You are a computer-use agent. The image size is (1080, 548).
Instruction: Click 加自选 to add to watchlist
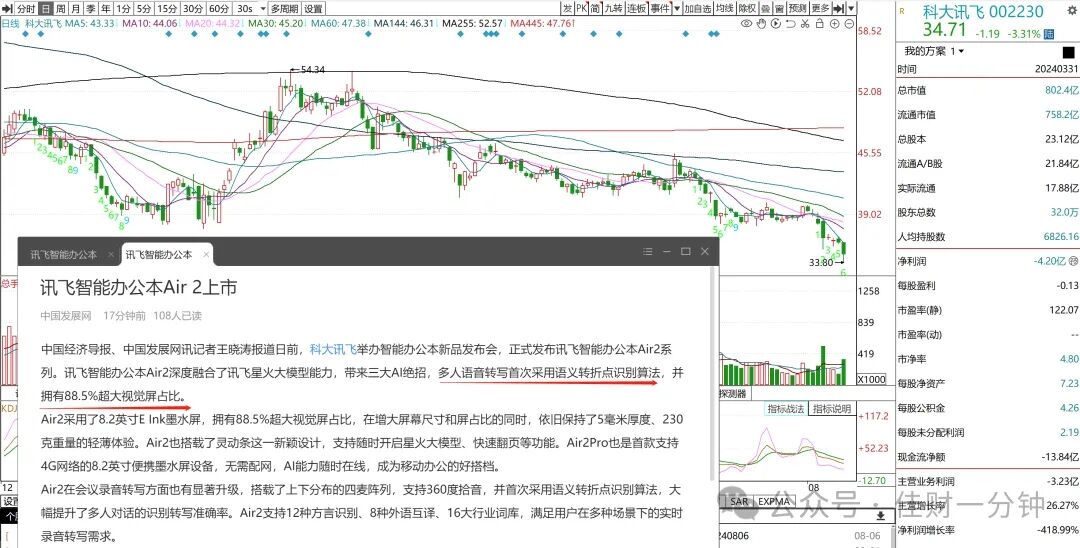pos(698,9)
